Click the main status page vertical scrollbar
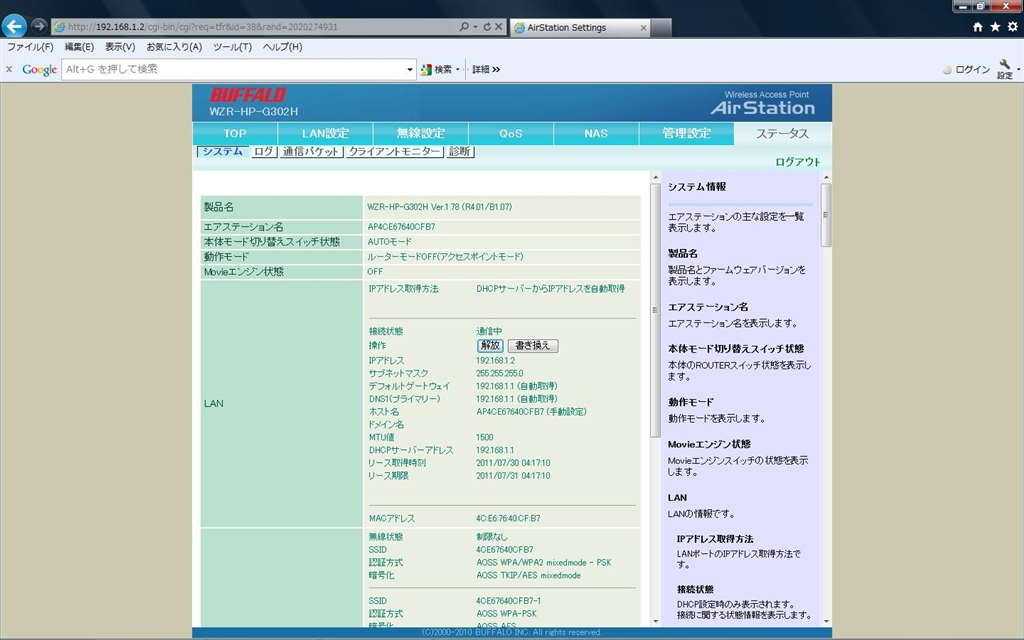This screenshot has height=640, width=1024. pos(655,400)
